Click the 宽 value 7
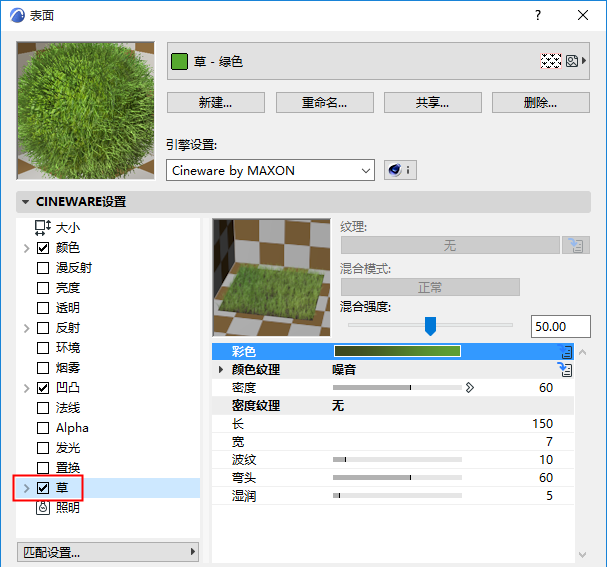The width and height of the screenshot is (607, 567). coord(549,442)
